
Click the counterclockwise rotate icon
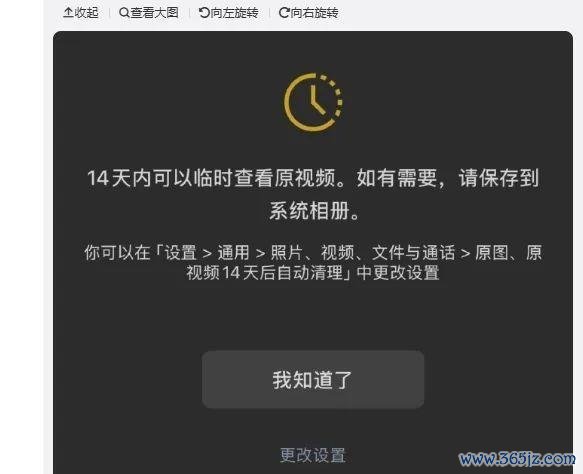pos(204,13)
